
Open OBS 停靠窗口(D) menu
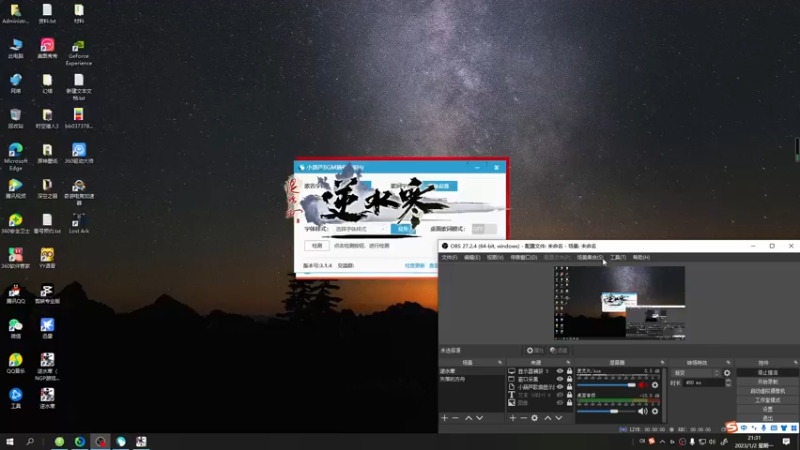pyautogui.click(x=523, y=258)
